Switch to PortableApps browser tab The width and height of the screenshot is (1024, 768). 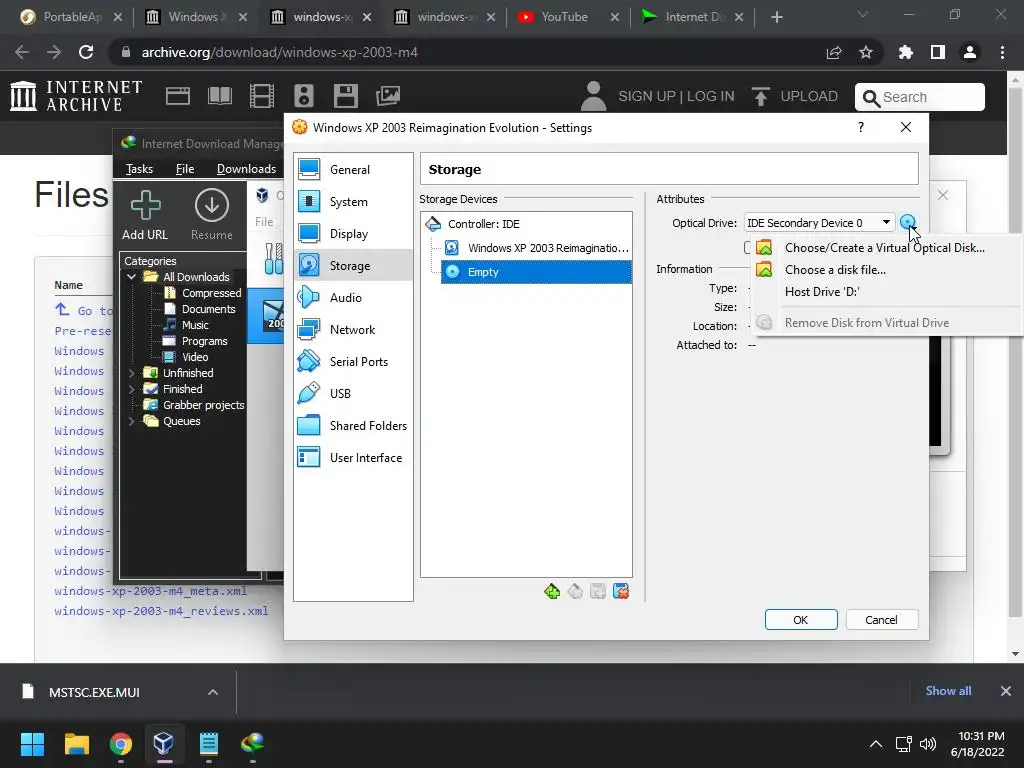72,17
